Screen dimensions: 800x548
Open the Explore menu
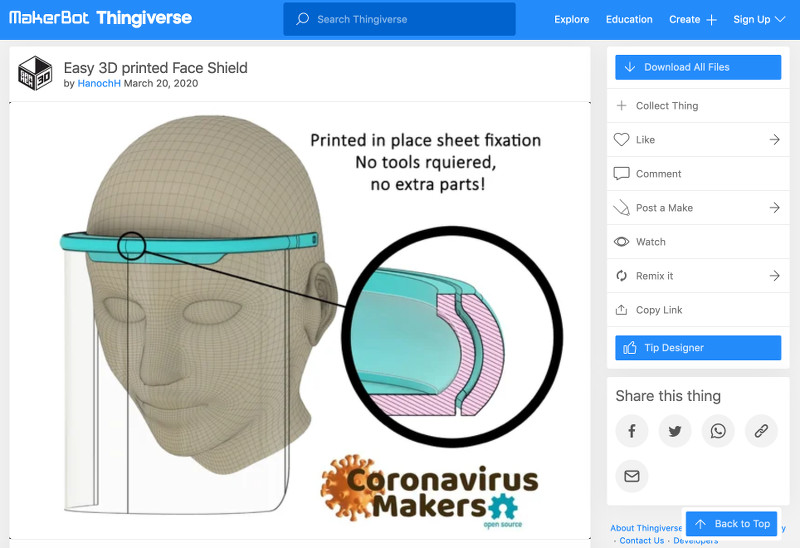[x=571, y=19]
